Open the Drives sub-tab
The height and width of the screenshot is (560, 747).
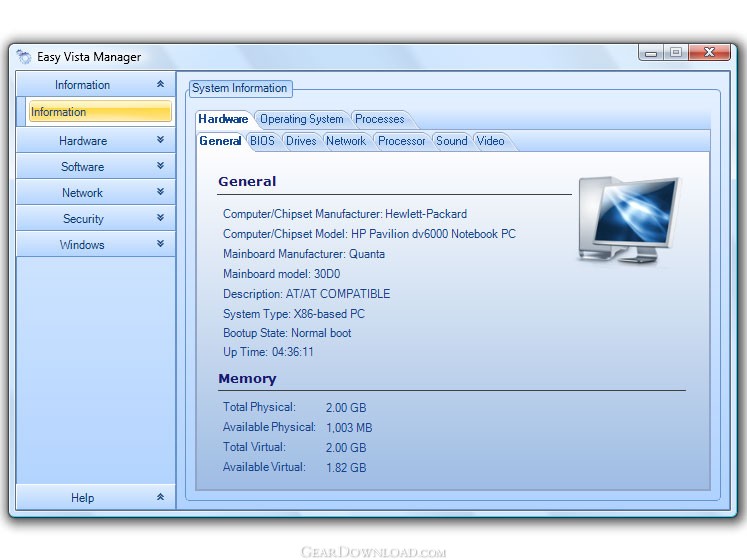point(301,141)
